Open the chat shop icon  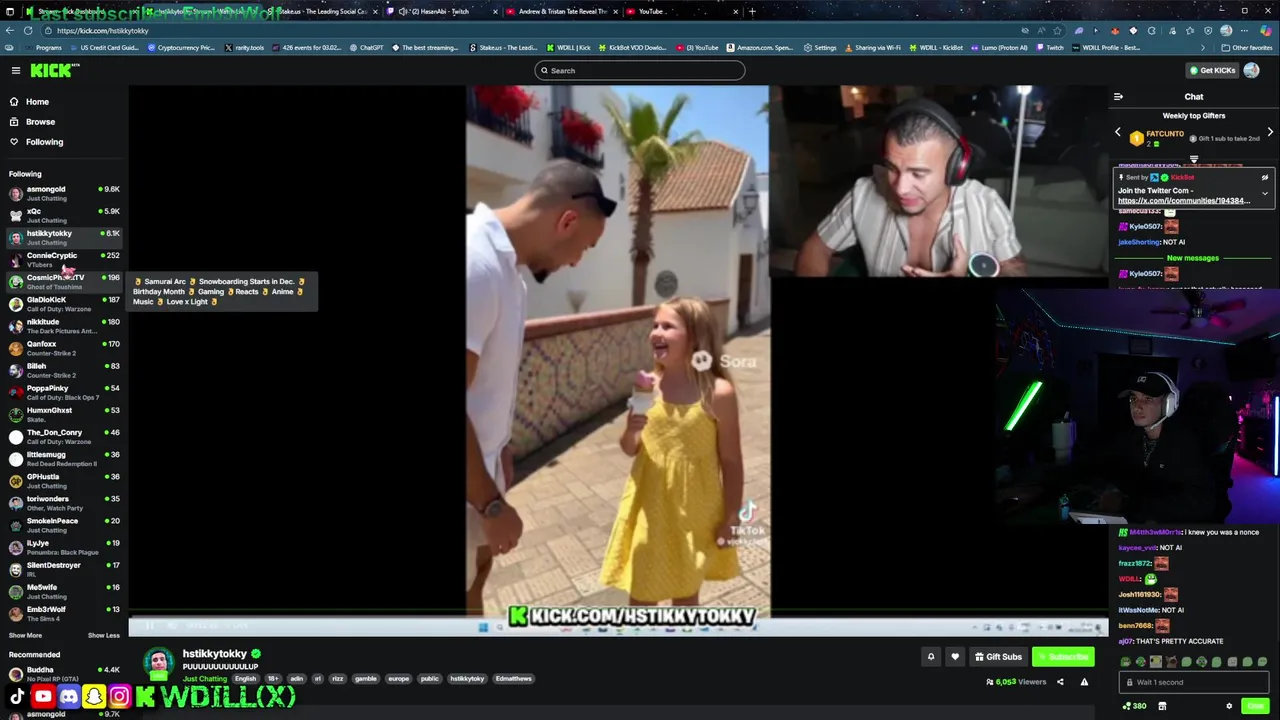click(x=1162, y=706)
